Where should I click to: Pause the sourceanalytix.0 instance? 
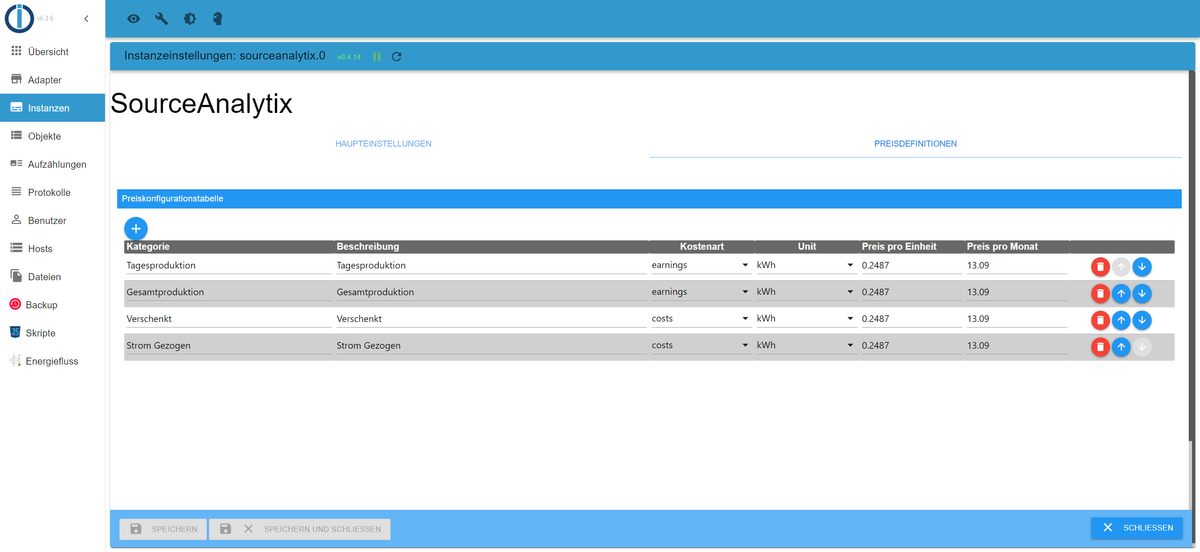377,57
